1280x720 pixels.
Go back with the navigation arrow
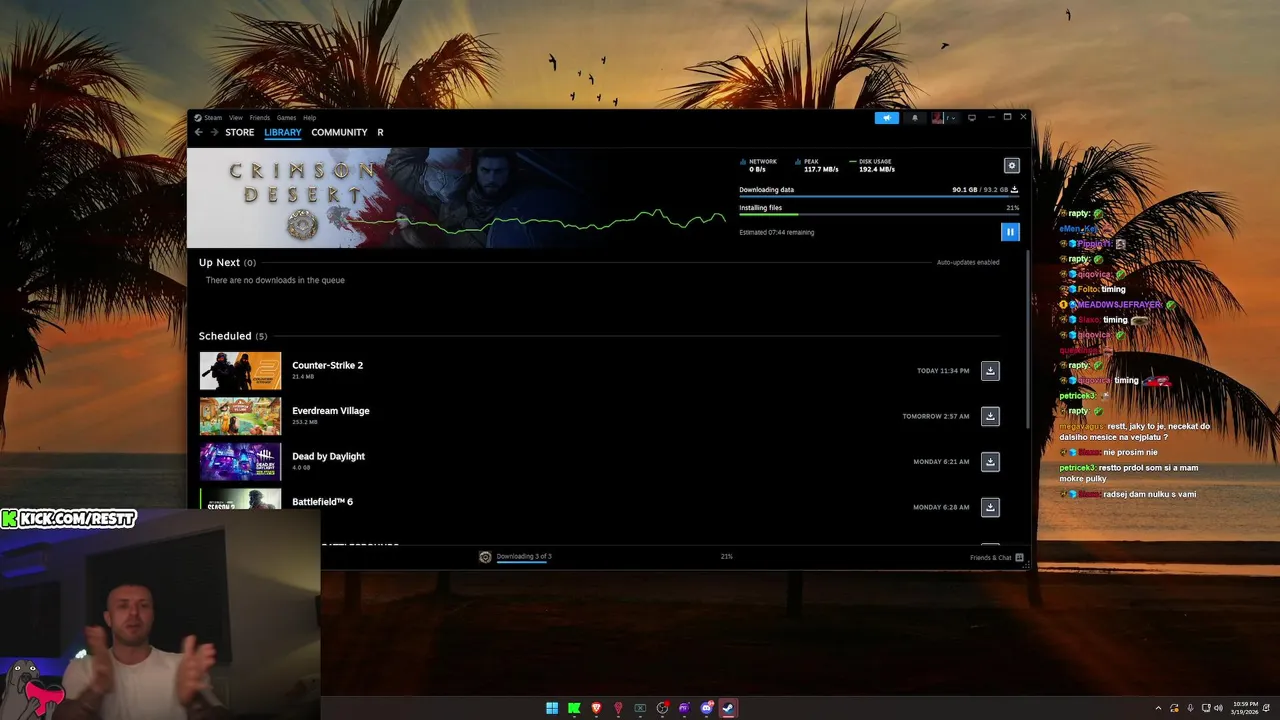click(198, 132)
